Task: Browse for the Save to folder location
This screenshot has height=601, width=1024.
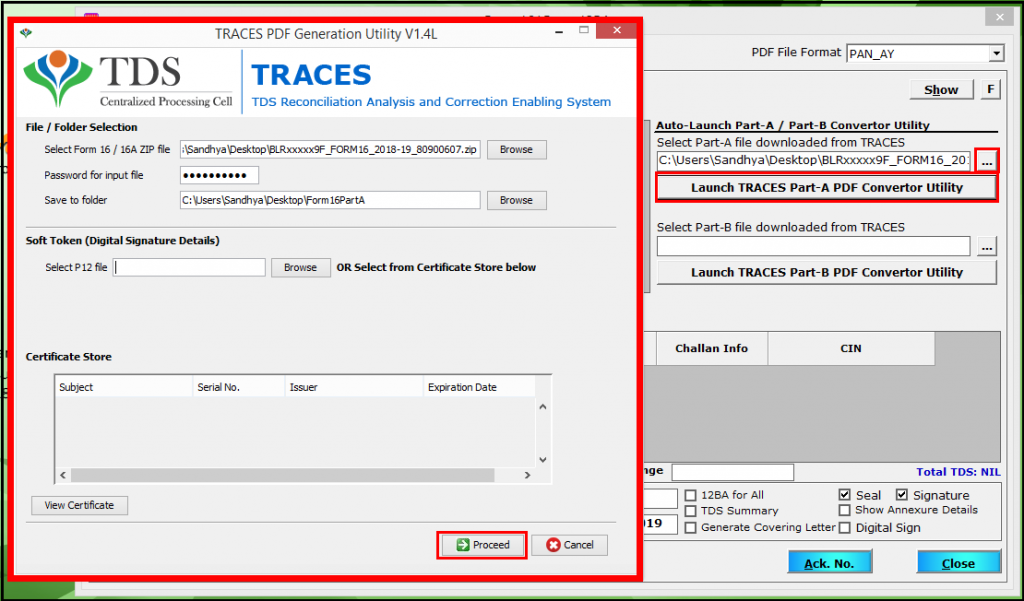Action: [516, 201]
